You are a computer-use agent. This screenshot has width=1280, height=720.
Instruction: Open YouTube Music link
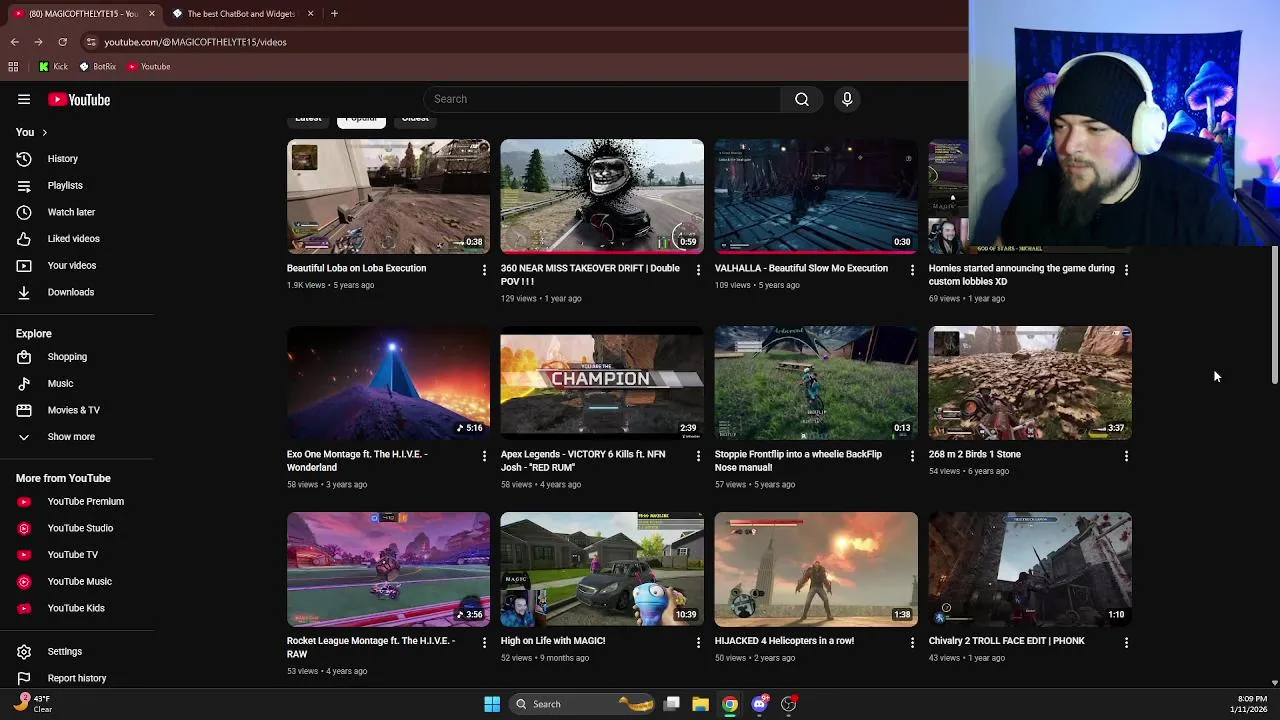(77, 581)
